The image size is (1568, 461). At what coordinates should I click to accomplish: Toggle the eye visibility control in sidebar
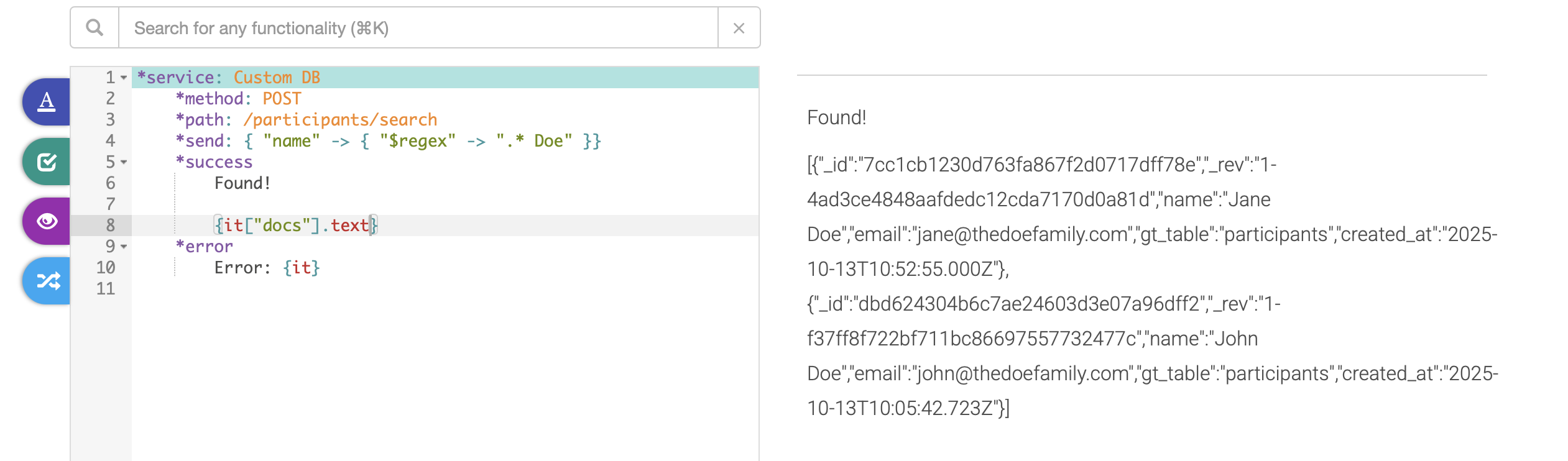click(46, 221)
